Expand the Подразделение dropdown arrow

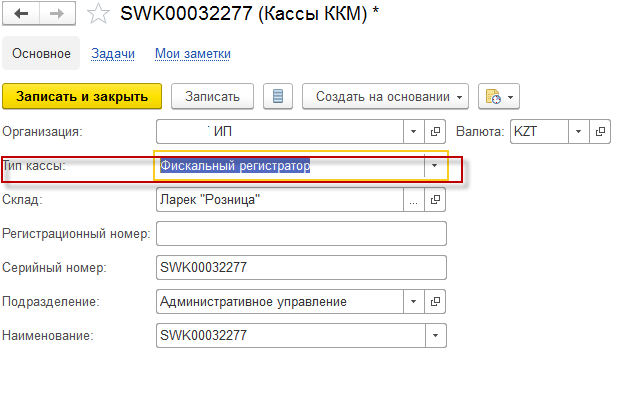coord(414,301)
